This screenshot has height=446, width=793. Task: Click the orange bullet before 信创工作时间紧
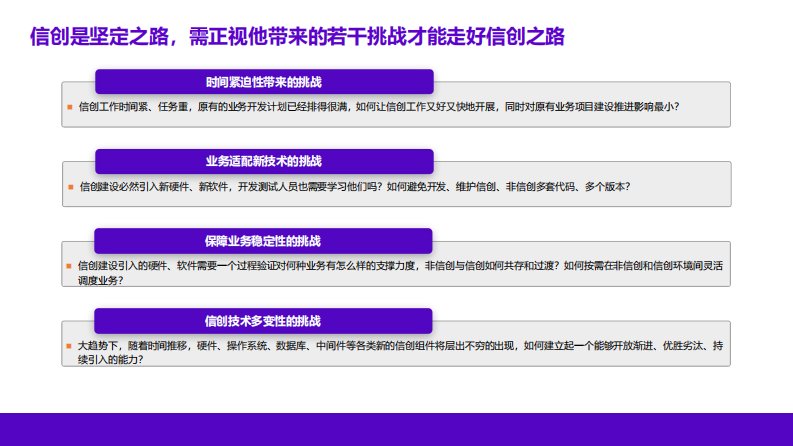69,106
